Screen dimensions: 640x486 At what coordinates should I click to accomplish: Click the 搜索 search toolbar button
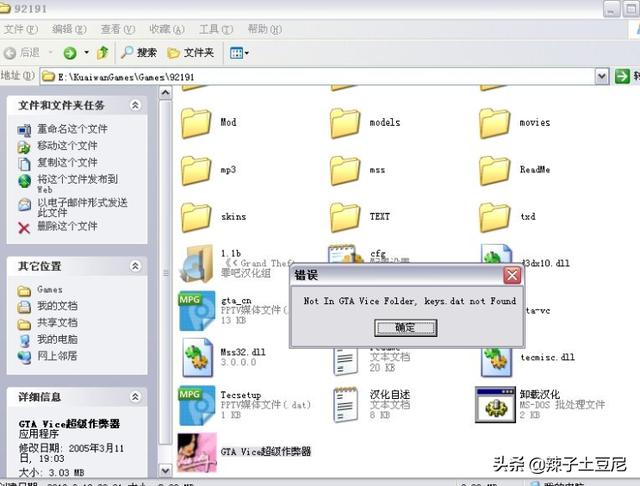tap(139, 53)
